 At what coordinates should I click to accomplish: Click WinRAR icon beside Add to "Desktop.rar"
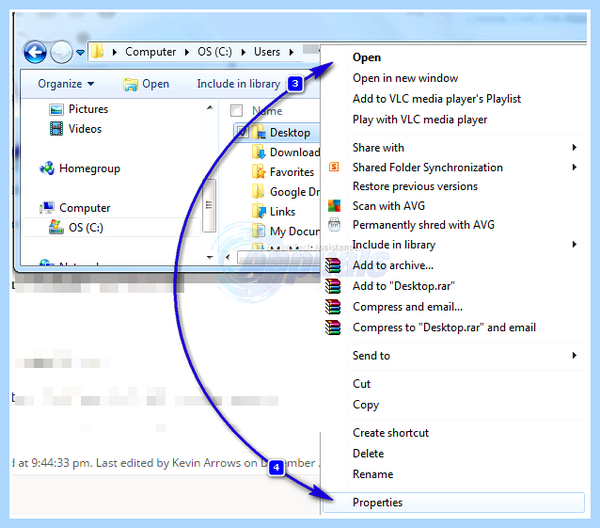click(333, 286)
